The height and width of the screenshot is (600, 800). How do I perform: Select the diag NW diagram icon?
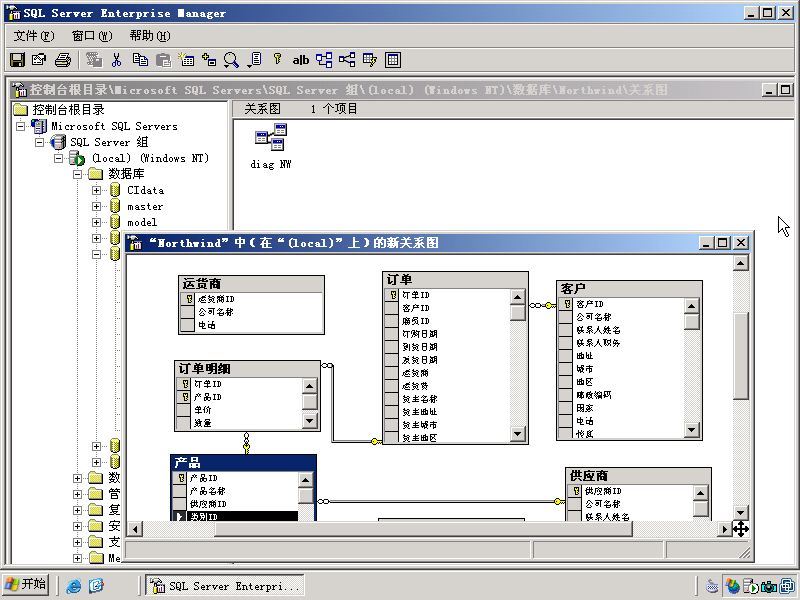click(x=271, y=137)
